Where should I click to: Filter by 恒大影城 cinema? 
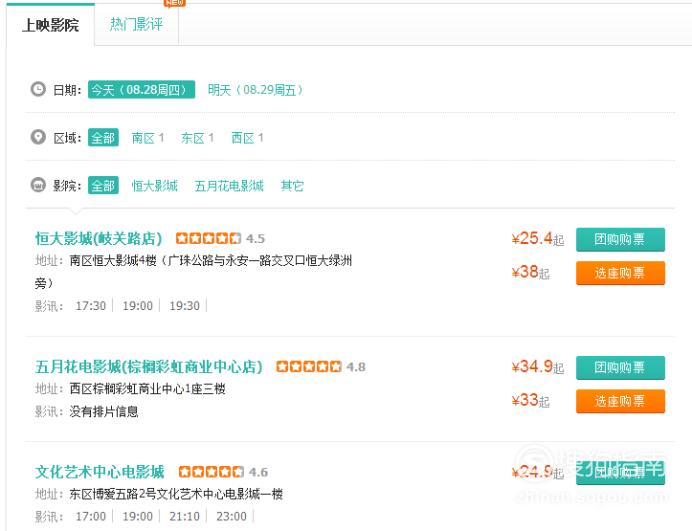click(154, 186)
